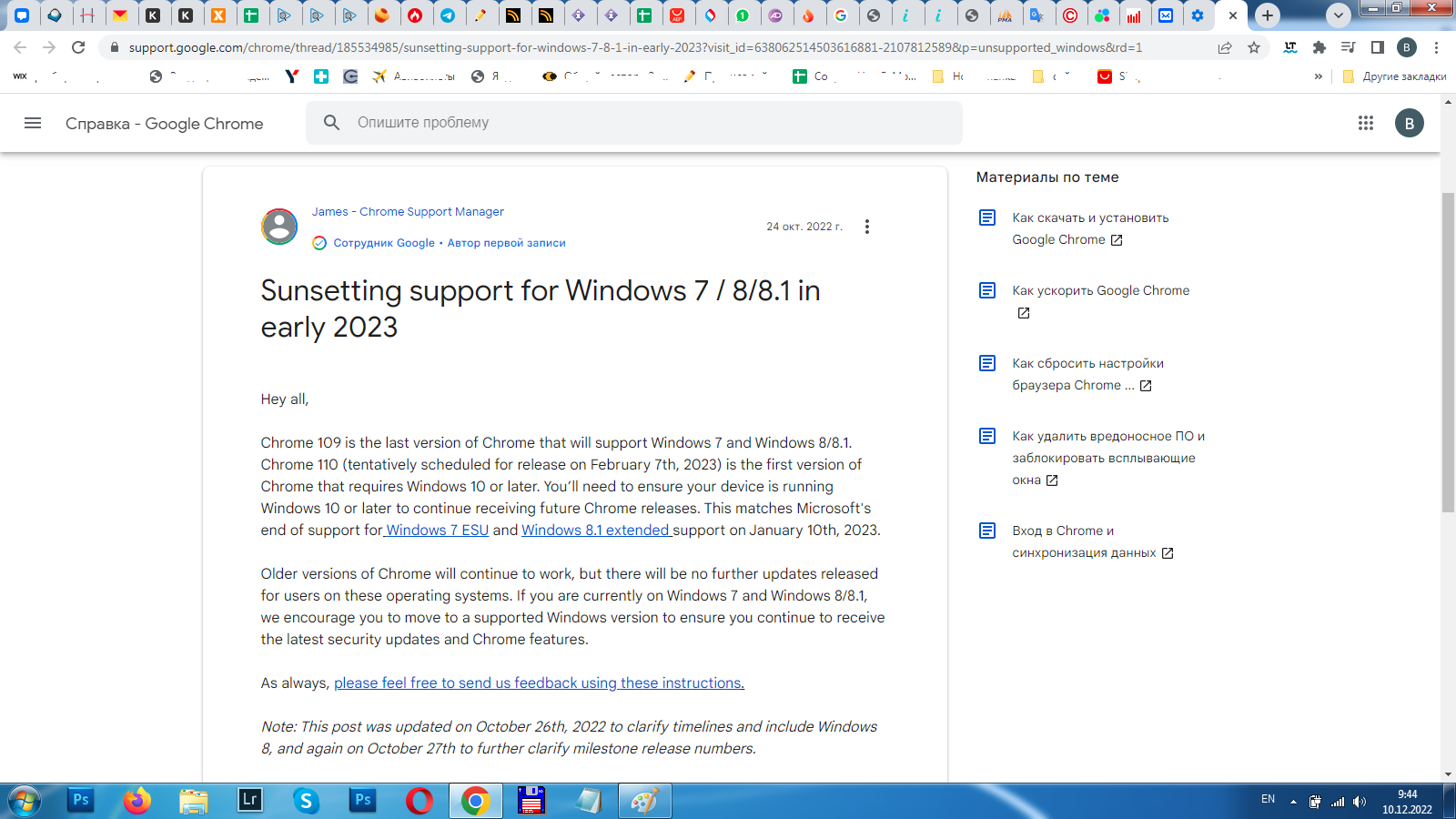Open the send us feedback instructions link
The image size is (1456, 819).
pos(539,682)
